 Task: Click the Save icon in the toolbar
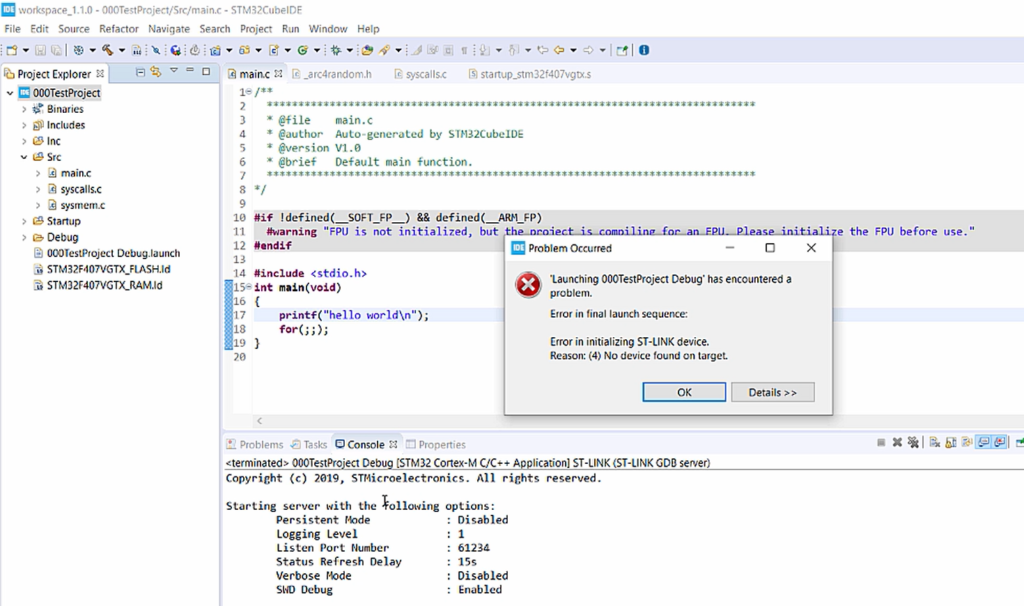tap(40, 50)
